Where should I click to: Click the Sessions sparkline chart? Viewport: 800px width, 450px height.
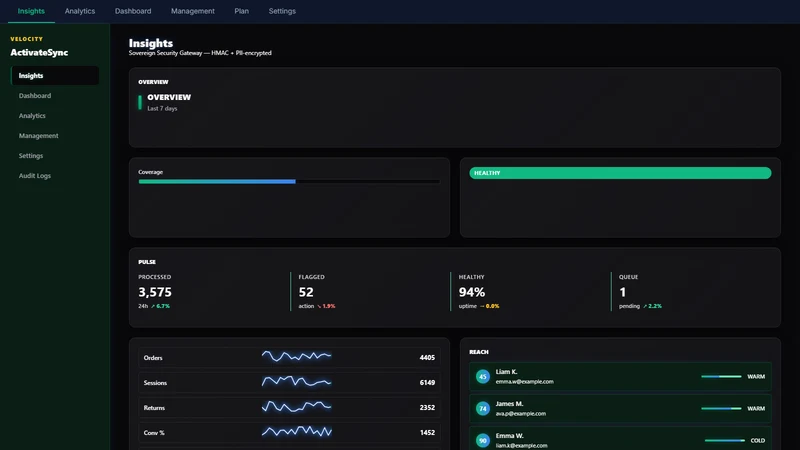pyautogui.click(x=296, y=381)
